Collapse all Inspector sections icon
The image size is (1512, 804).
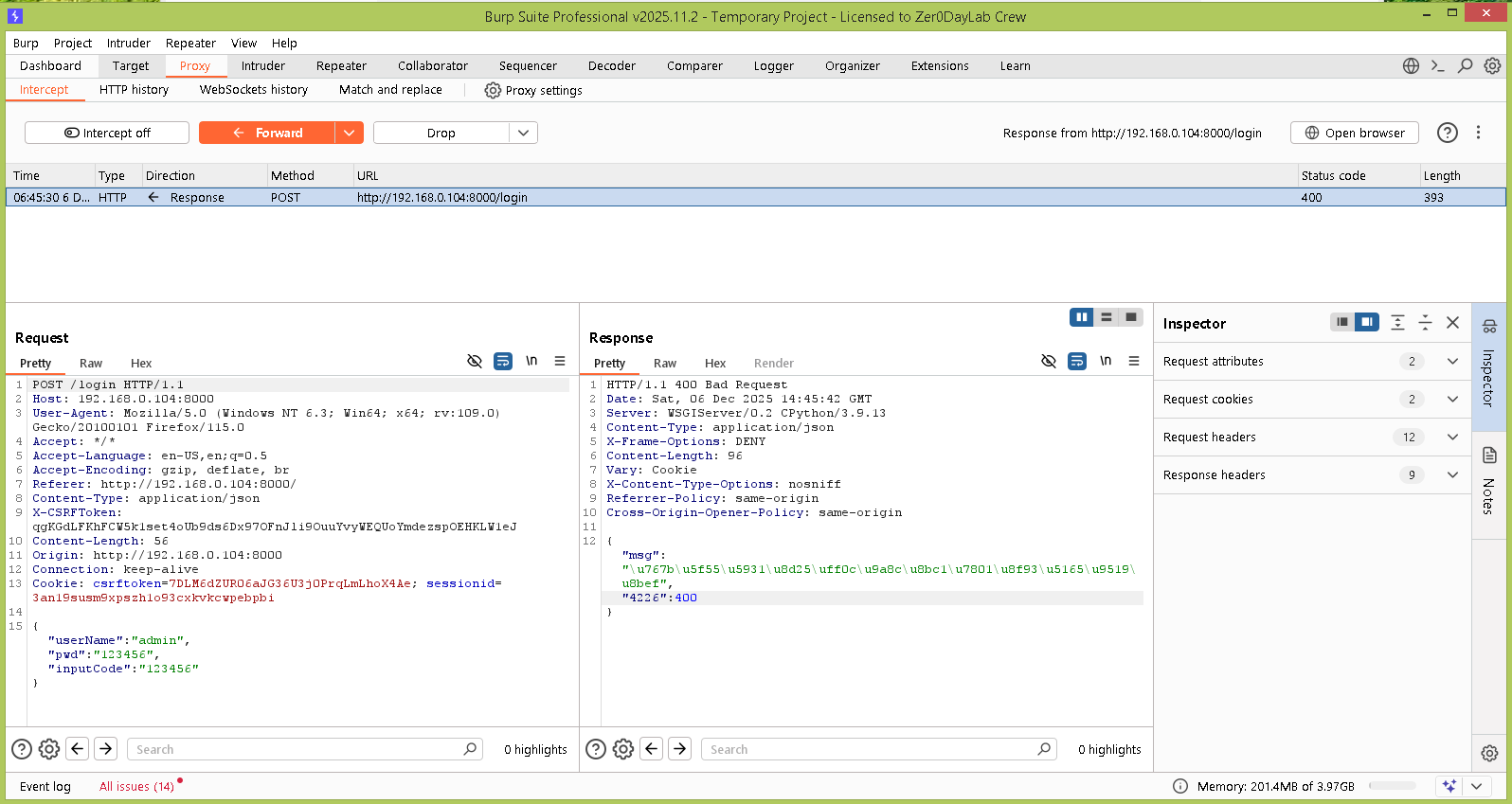pyautogui.click(x=1425, y=323)
